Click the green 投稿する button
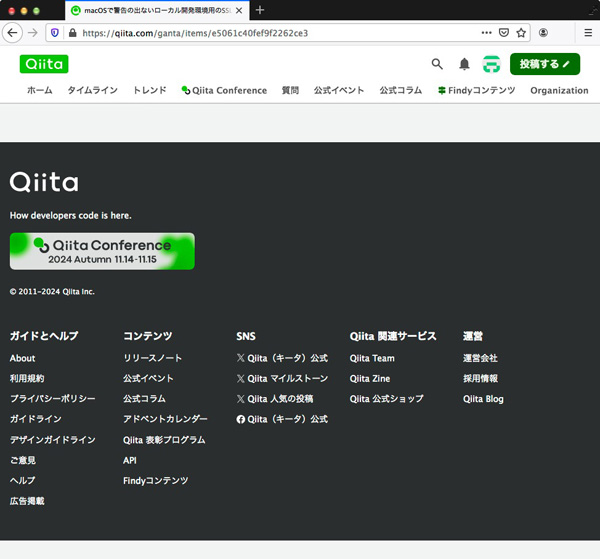600x559 pixels. 544,64
